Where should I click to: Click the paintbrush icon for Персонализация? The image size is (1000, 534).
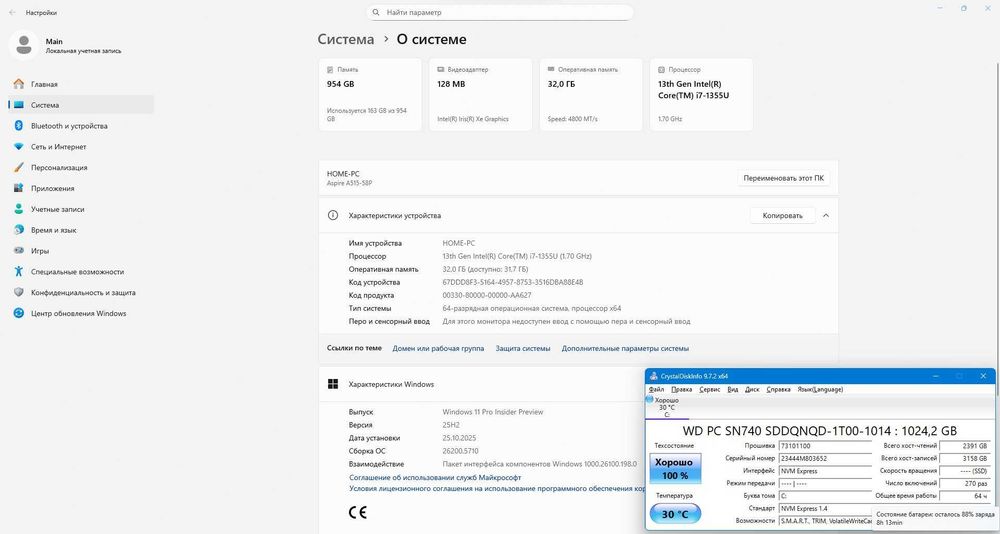tap(18, 168)
